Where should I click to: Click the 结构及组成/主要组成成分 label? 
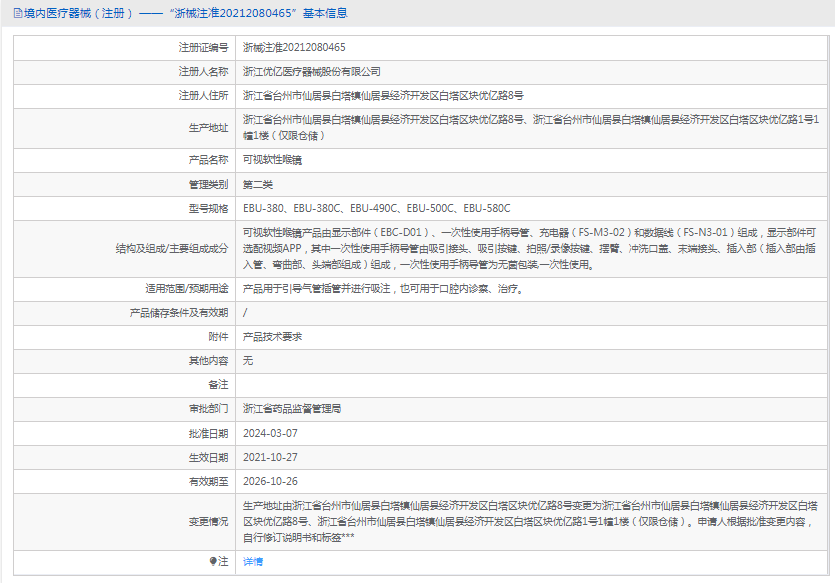(172, 248)
